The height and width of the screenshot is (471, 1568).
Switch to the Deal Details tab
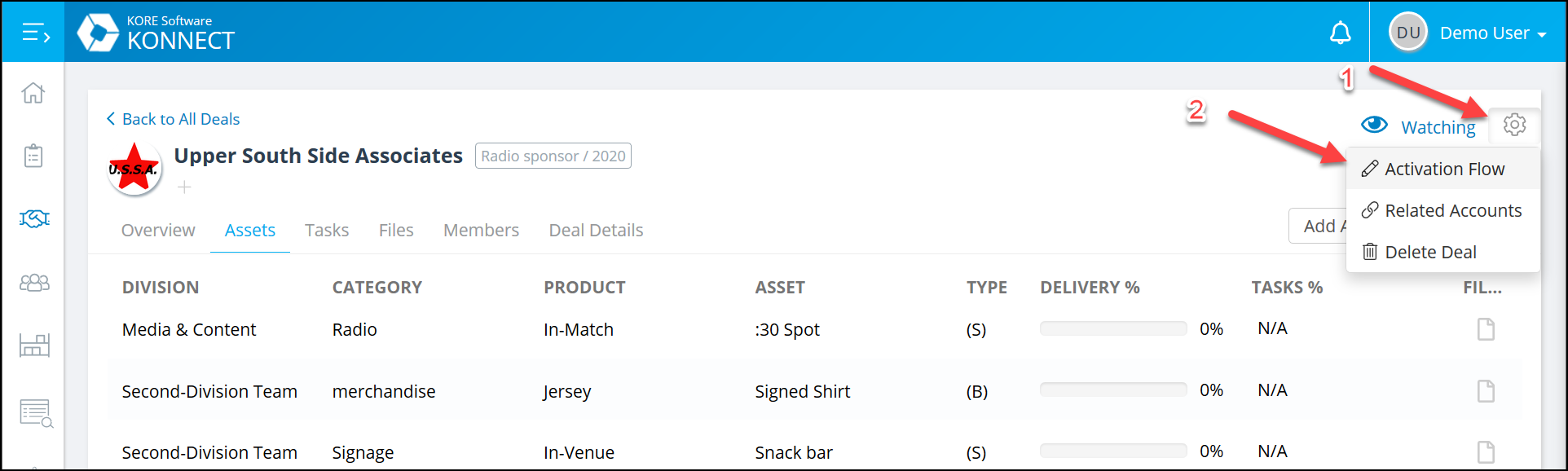tap(596, 231)
